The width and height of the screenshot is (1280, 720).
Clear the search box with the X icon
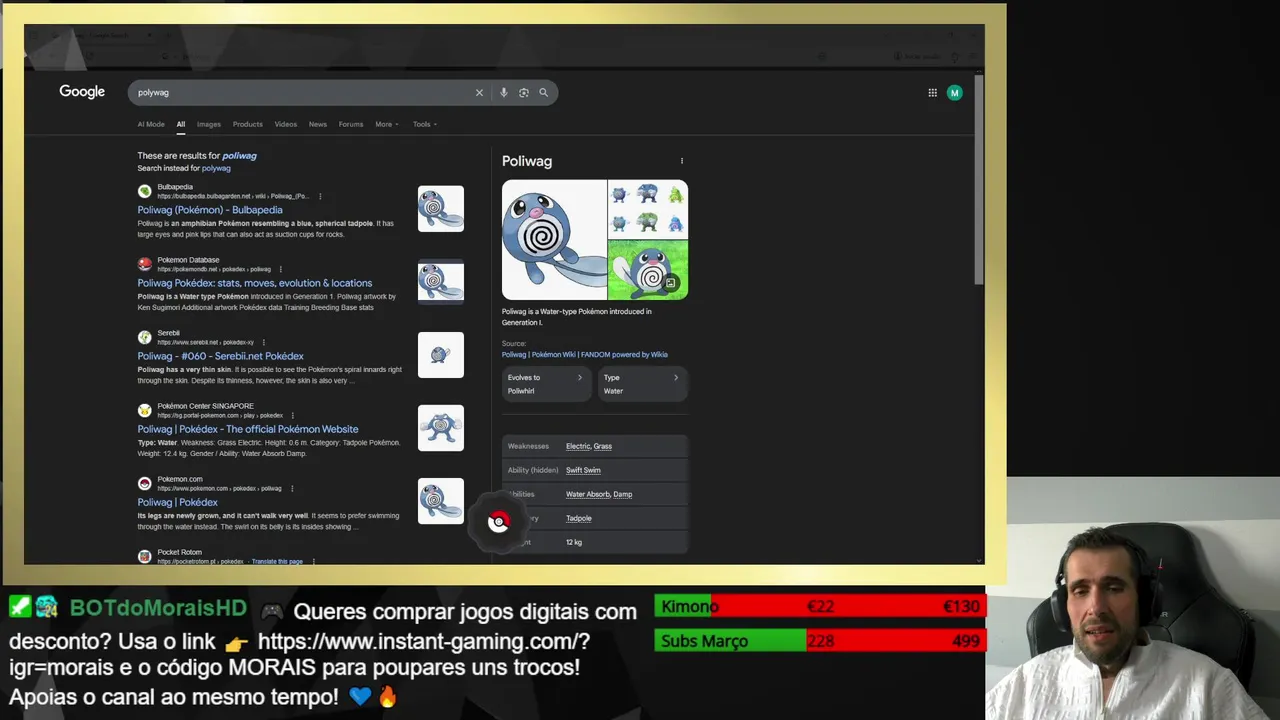[479, 93]
